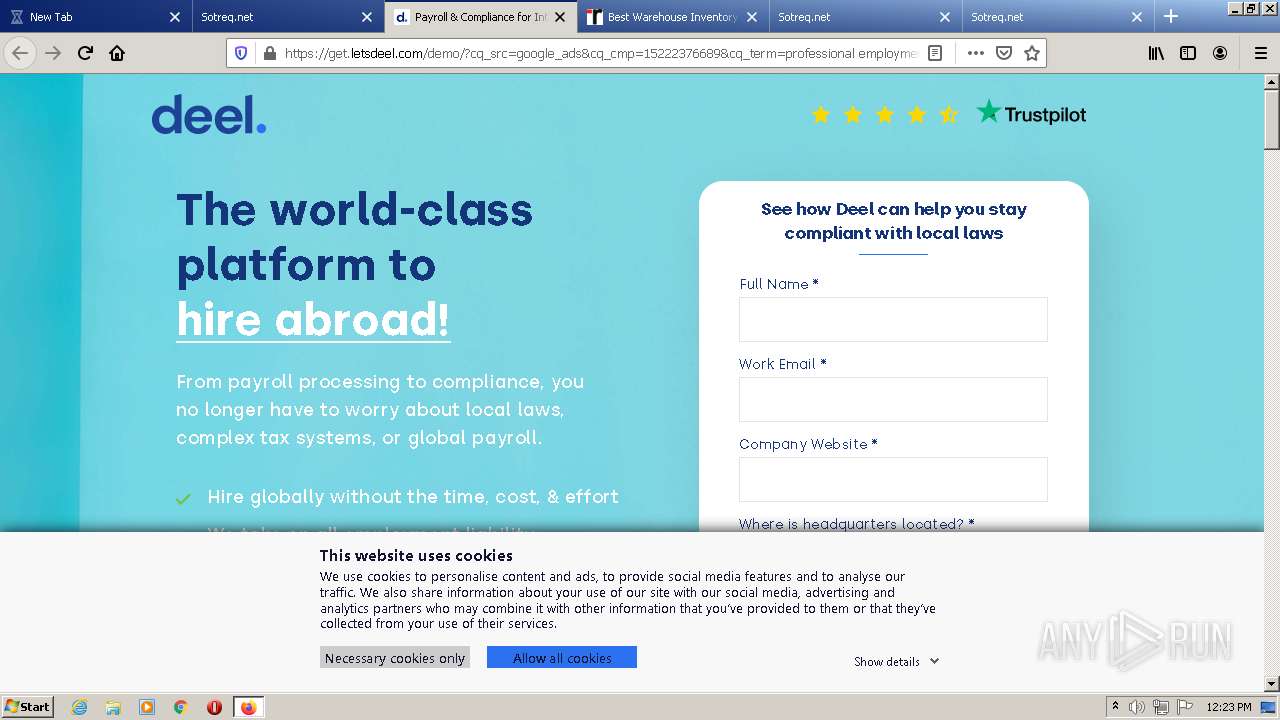The width and height of the screenshot is (1280, 720).
Task: Open the Opera taskbar icon
Action: click(x=214, y=707)
